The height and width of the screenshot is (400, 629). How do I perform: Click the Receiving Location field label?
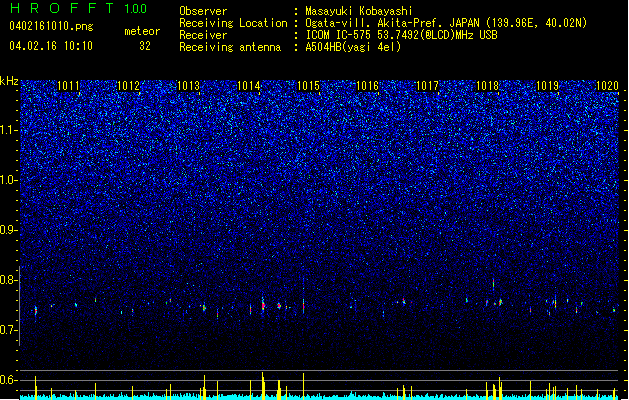[233, 23]
